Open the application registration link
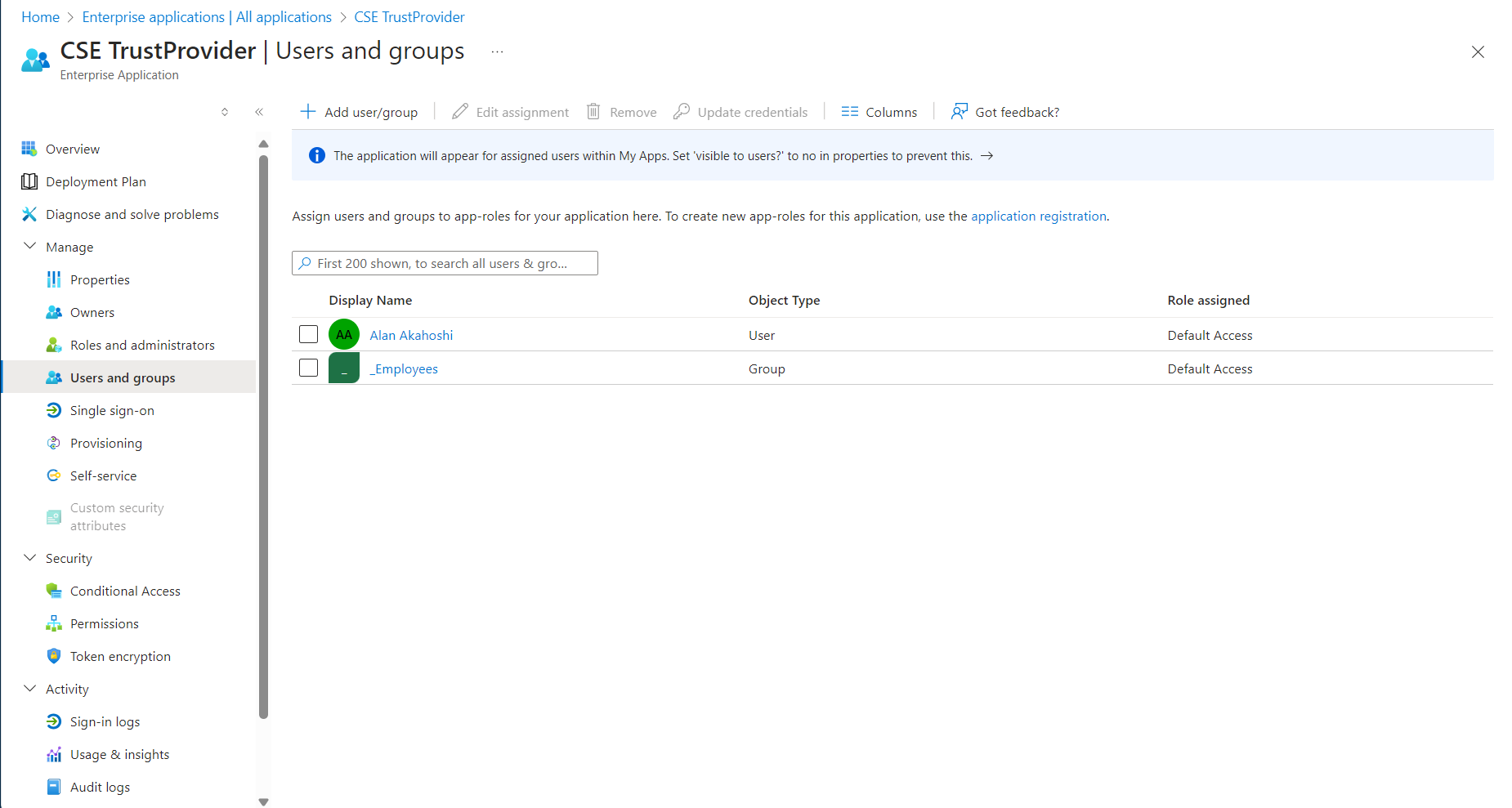Viewport: 1512px width, 808px height. coord(1038,216)
